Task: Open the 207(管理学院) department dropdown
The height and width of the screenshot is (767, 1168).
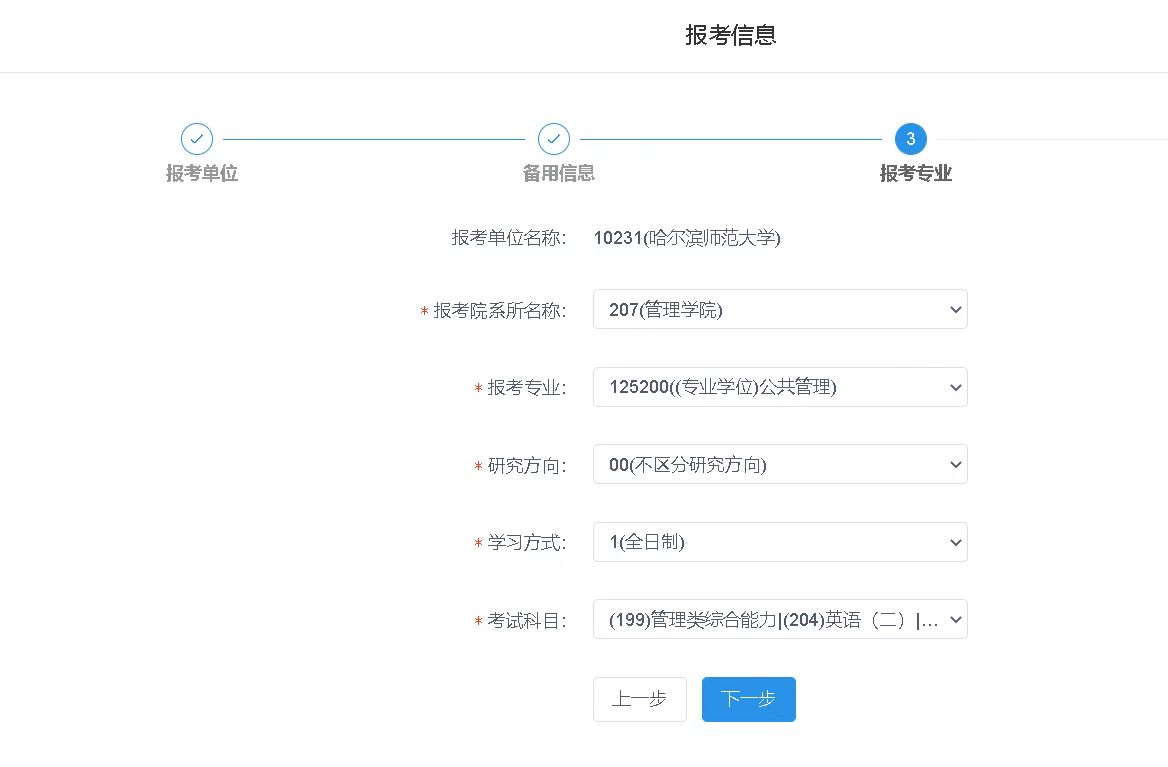Action: coord(779,310)
